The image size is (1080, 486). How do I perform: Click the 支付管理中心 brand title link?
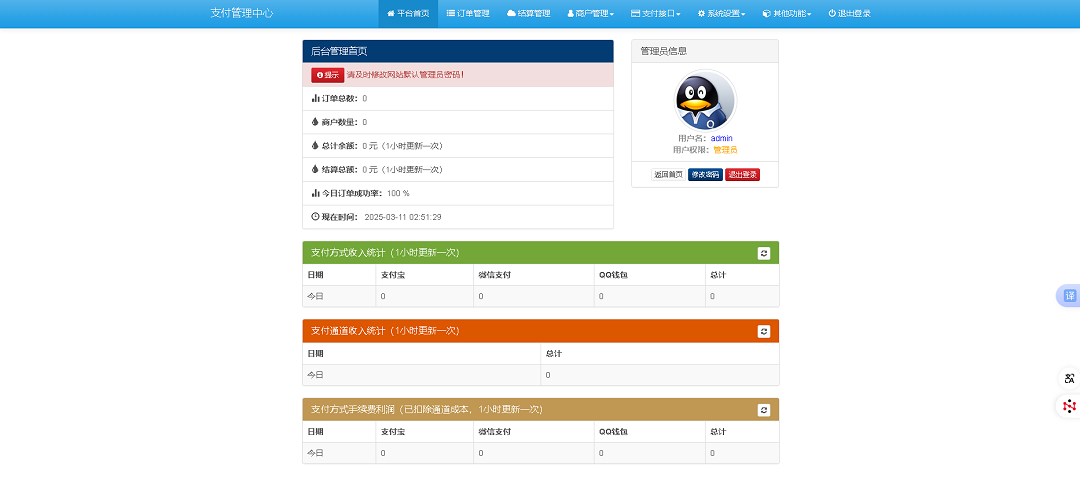pyautogui.click(x=241, y=14)
